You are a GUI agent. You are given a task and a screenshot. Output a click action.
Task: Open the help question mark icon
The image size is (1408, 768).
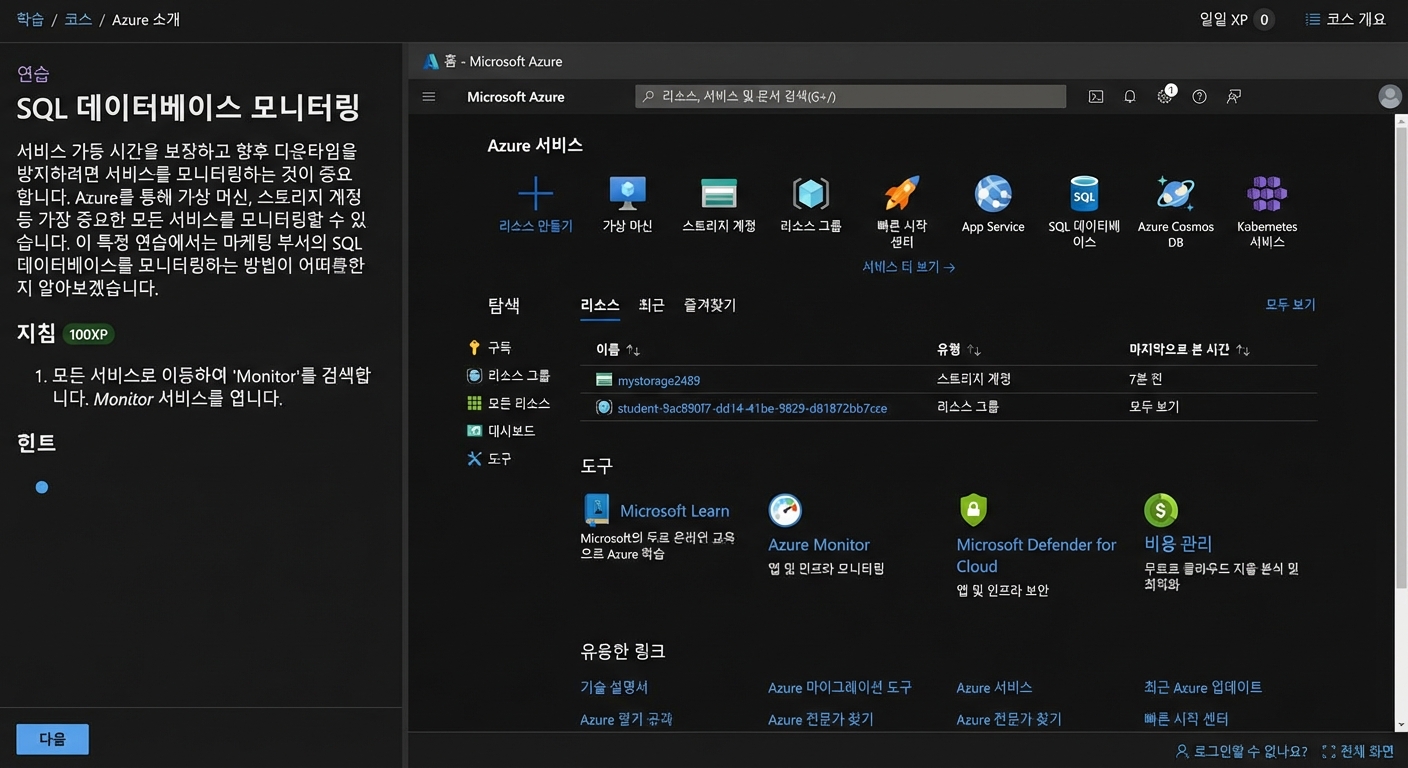tap(1200, 97)
